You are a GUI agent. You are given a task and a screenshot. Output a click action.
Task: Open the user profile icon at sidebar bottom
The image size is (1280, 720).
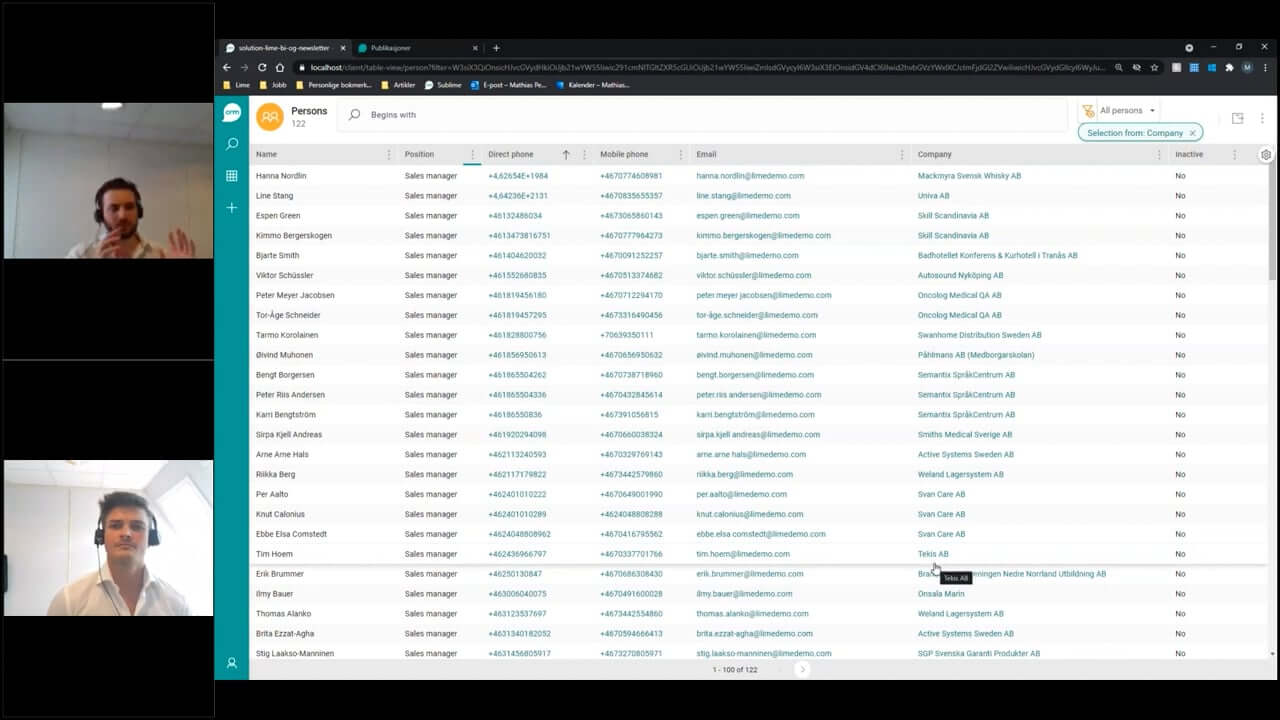[x=232, y=663]
